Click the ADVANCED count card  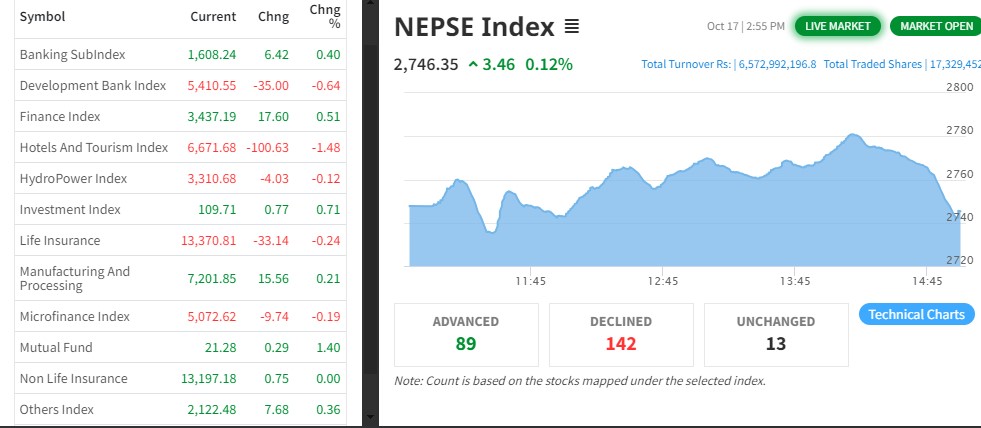466,334
